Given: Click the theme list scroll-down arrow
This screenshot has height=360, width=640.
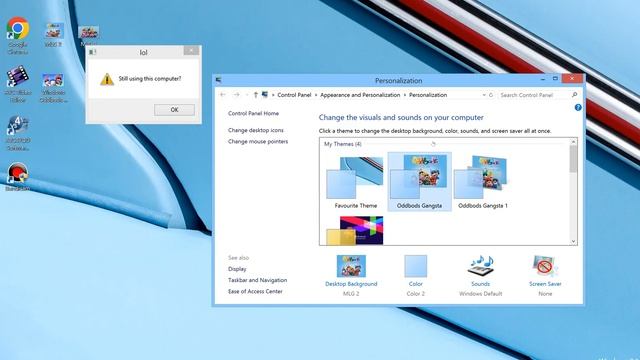Looking at the screenshot, I should pyautogui.click(x=573, y=241).
